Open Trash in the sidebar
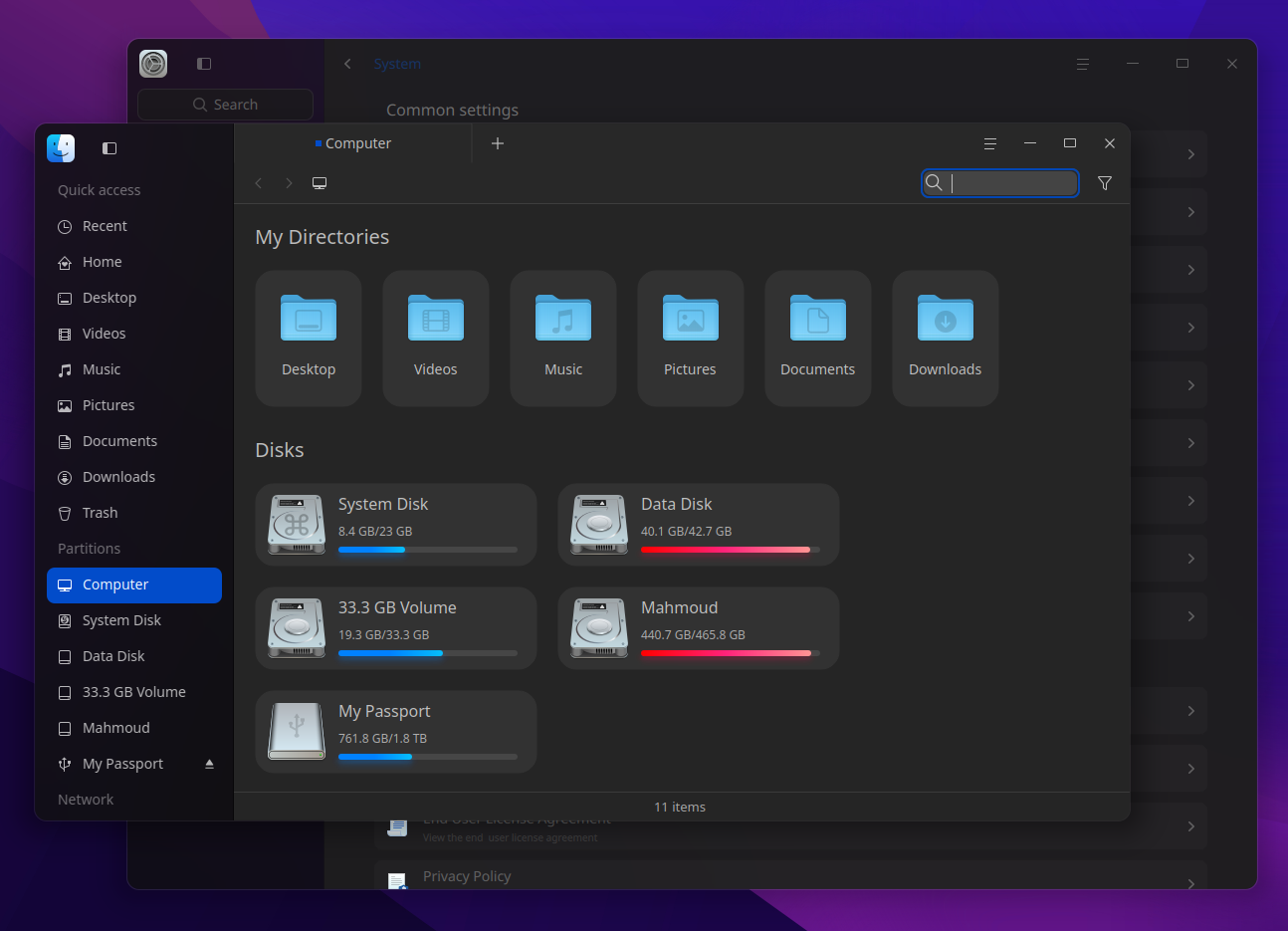This screenshot has width=1288, height=931. pyautogui.click(x=134, y=513)
